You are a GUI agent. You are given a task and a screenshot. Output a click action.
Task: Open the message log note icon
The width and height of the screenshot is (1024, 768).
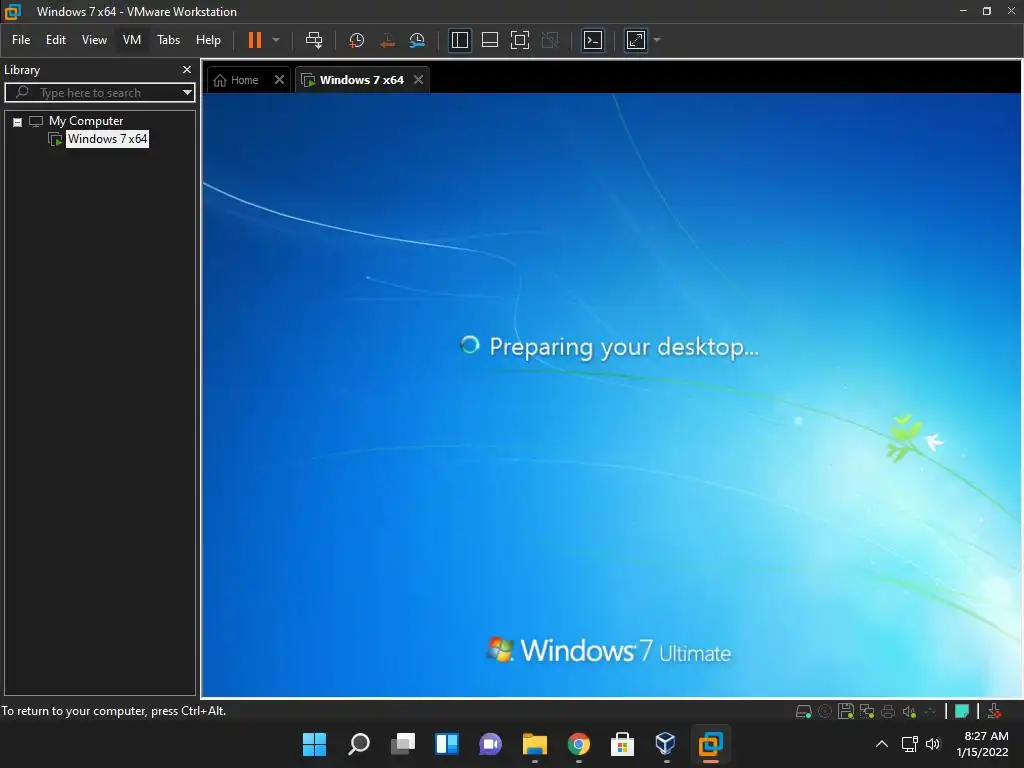tap(962, 711)
